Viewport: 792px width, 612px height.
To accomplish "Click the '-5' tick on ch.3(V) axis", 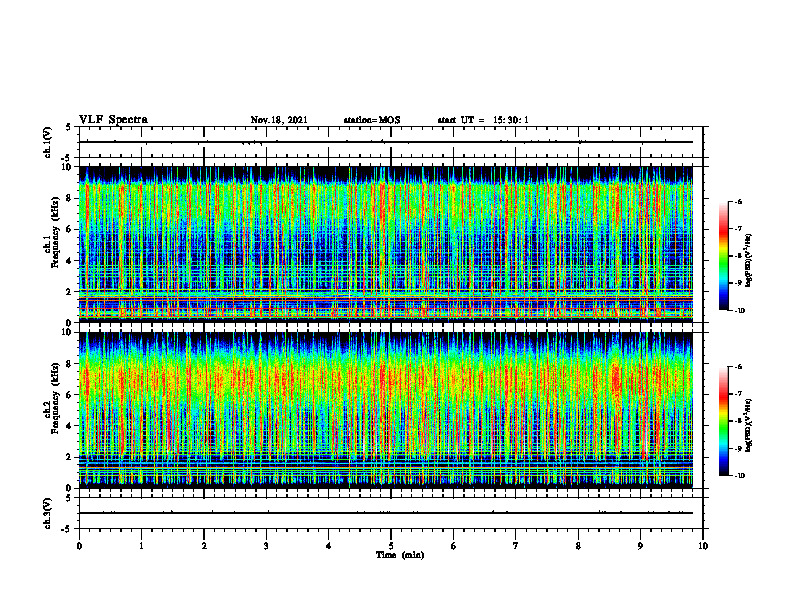I will 67,529.
